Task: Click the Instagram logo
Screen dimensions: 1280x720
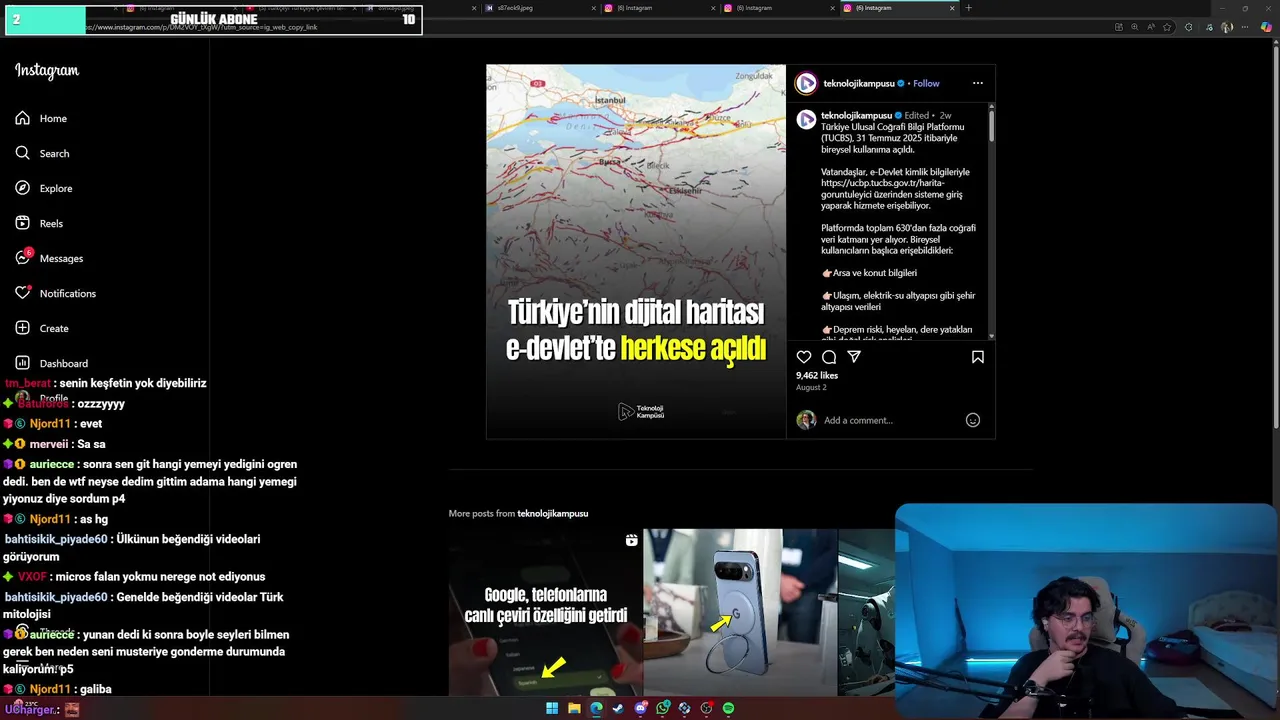Action: click(x=47, y=70)
